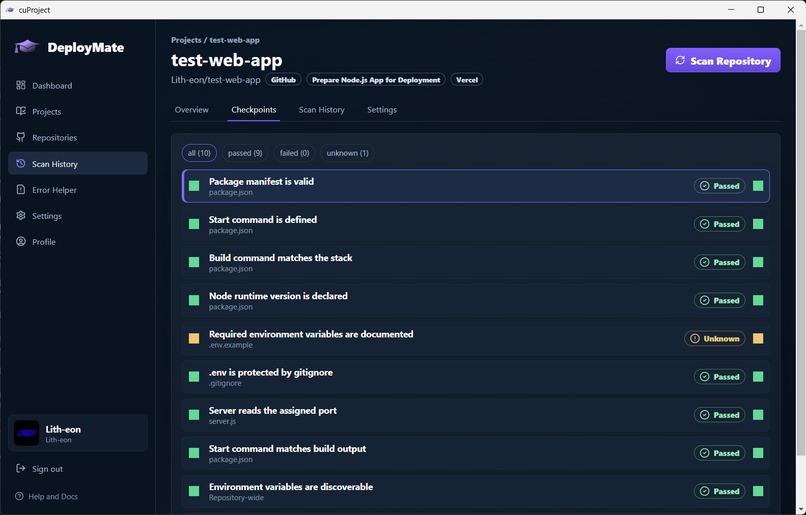
Task: Click Passed badge on Build command row
Action: (719, 262)
